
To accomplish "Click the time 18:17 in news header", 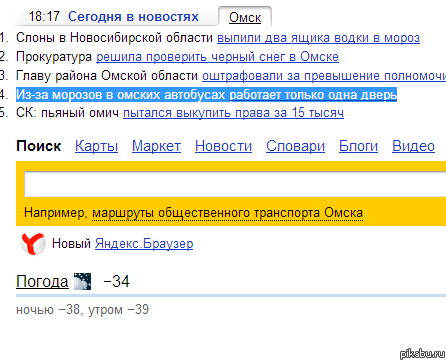I will click(x=44, y=16).
